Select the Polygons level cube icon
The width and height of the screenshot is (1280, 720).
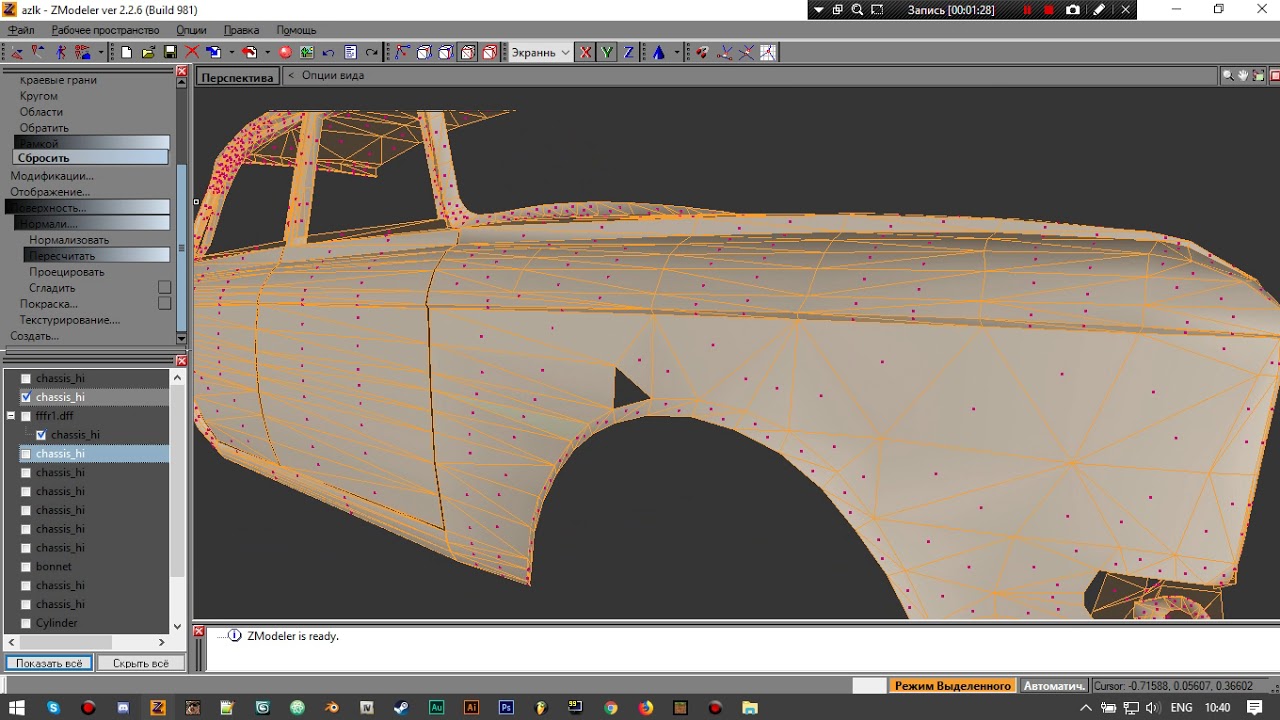pos(468,52)
